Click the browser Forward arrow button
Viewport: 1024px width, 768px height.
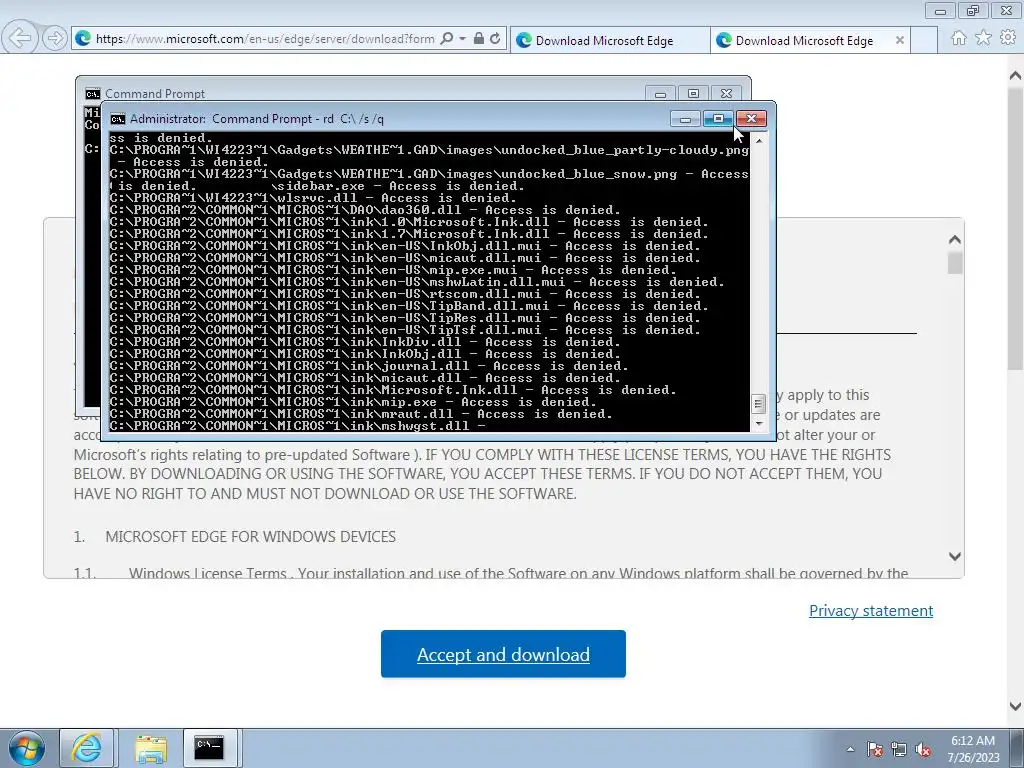point(55,38)
